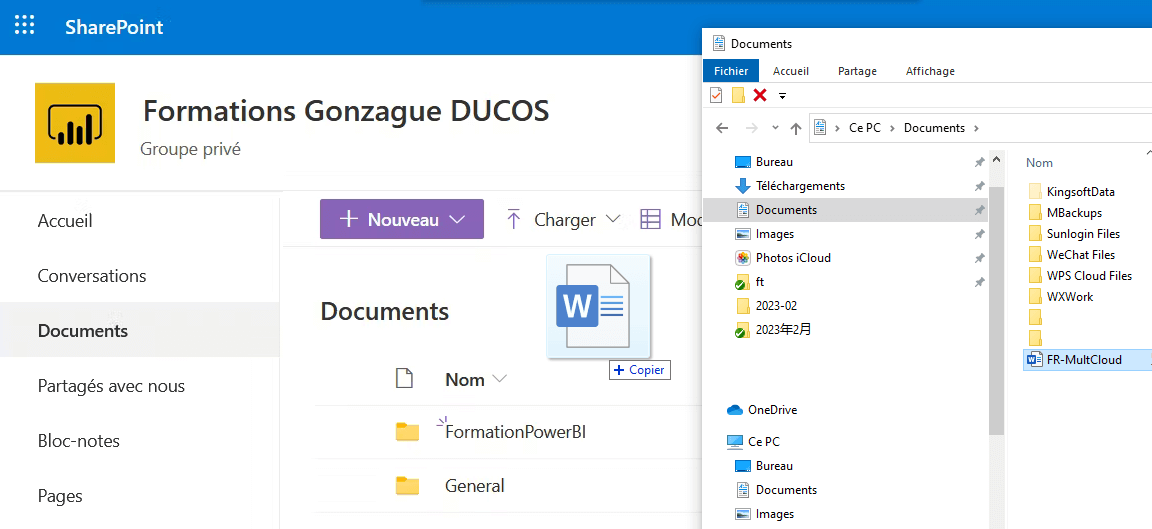This screenshot has width=1152, height=529.
Task: Expand the Charger upload menu
Action: click(564, 219)
